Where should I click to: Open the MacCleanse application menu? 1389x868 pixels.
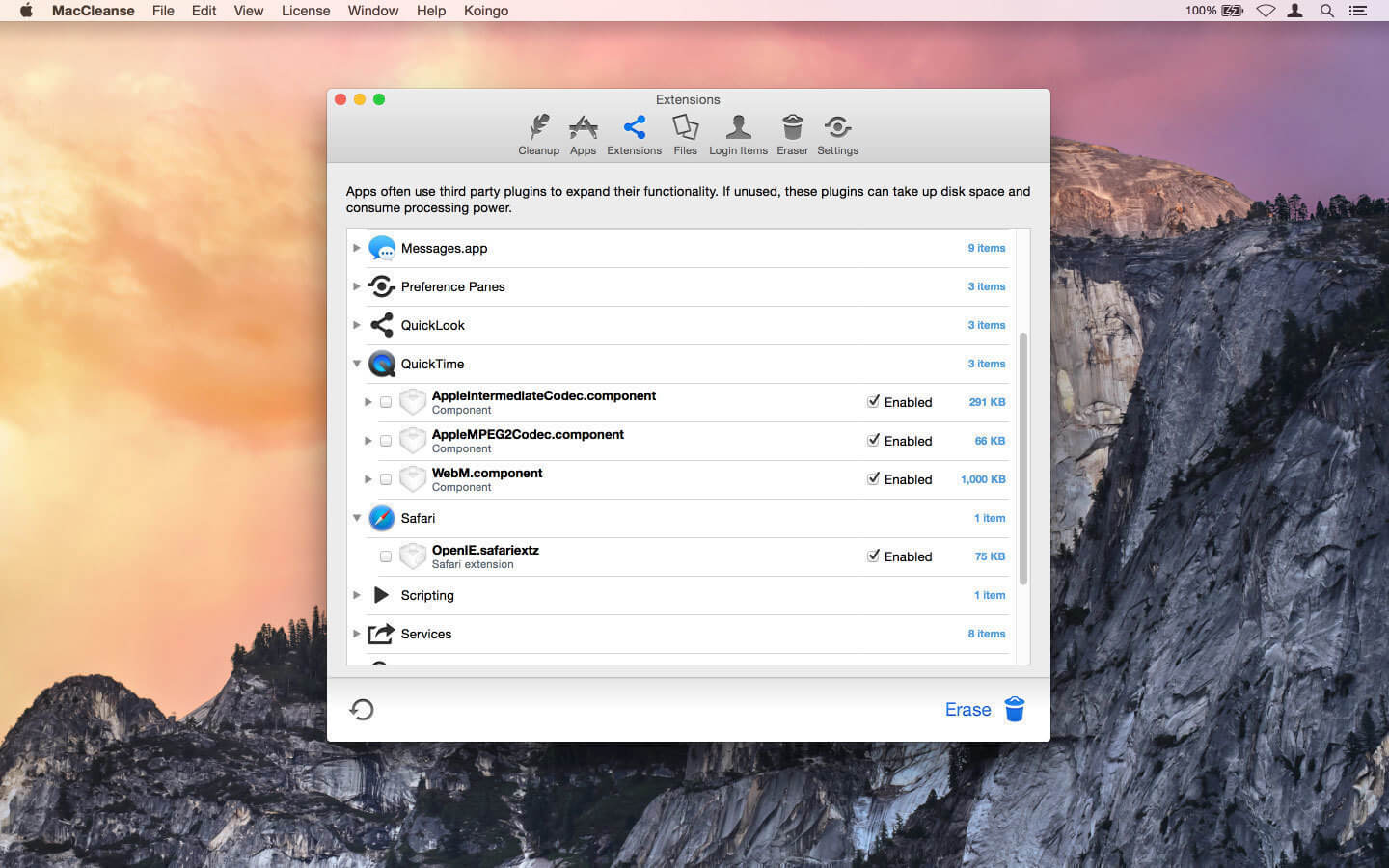[93, 11]
